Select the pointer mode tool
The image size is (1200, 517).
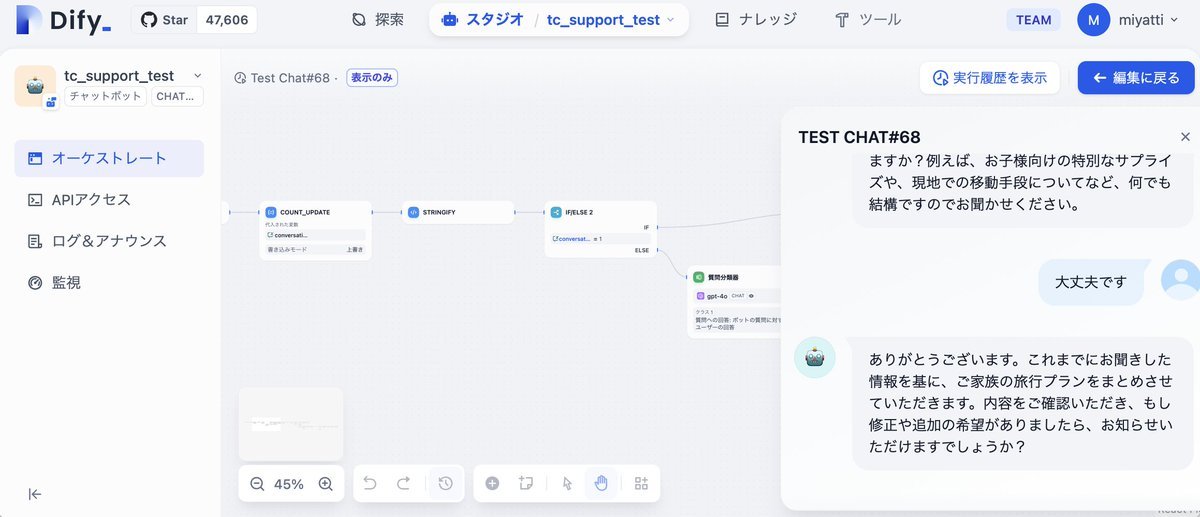point(567,484)
